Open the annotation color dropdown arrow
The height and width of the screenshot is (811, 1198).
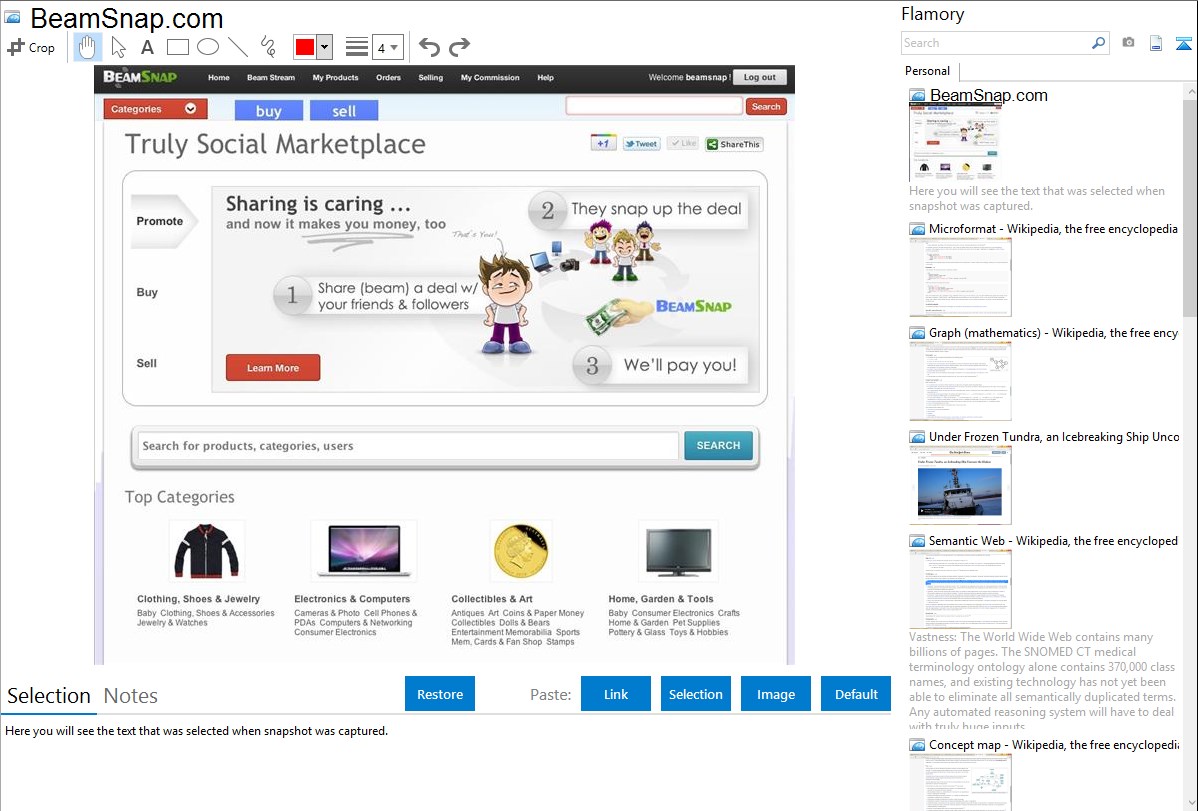tap(325, 47)
